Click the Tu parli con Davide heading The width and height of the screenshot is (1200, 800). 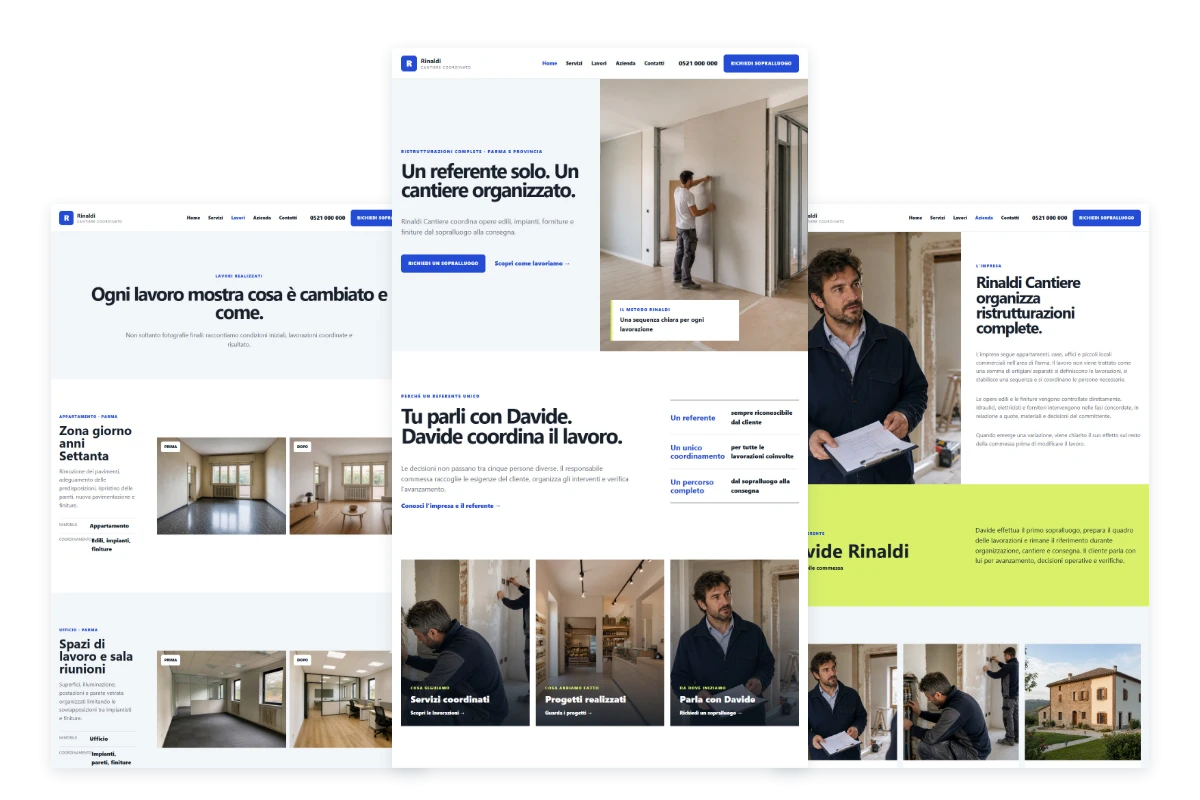(x=511, y=427)
